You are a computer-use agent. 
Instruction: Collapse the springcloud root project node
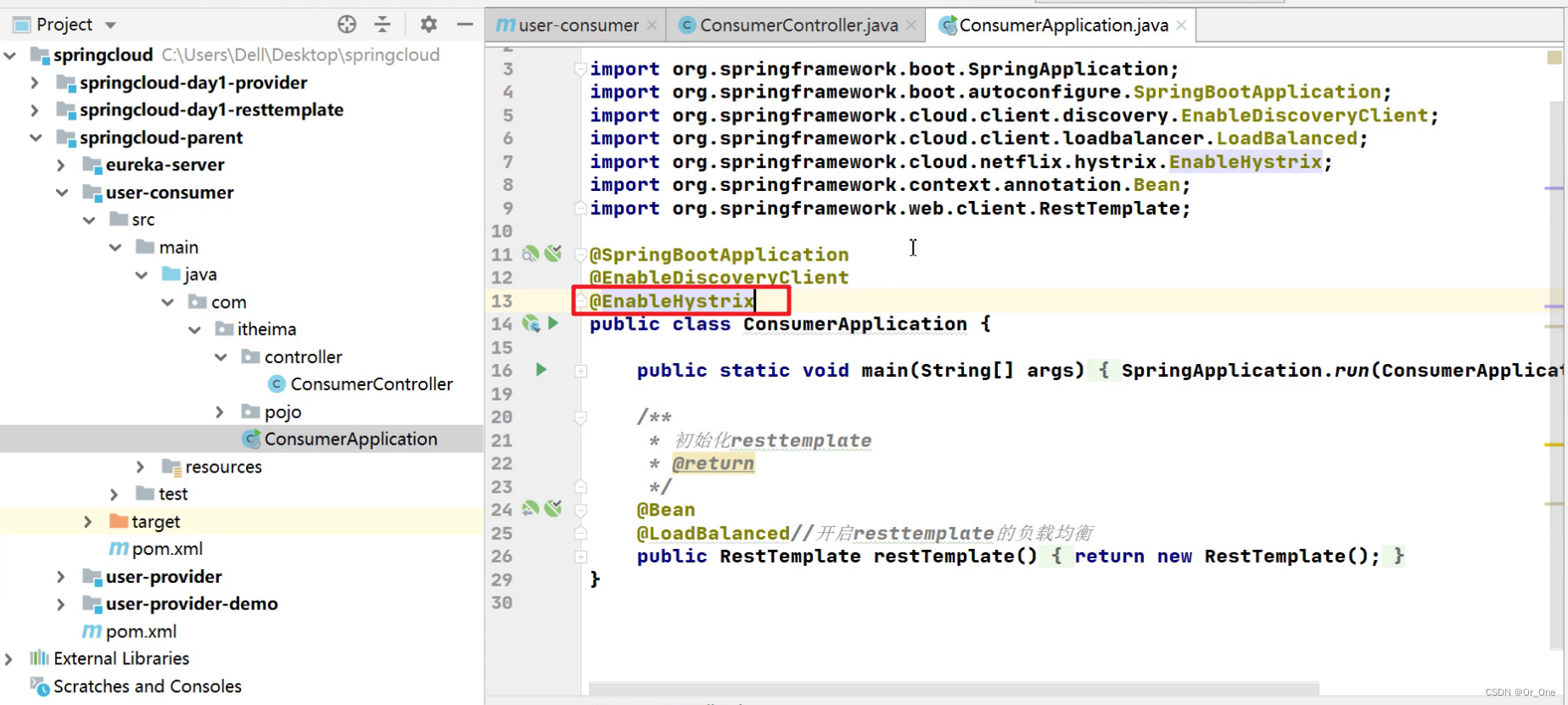point(9,55)
